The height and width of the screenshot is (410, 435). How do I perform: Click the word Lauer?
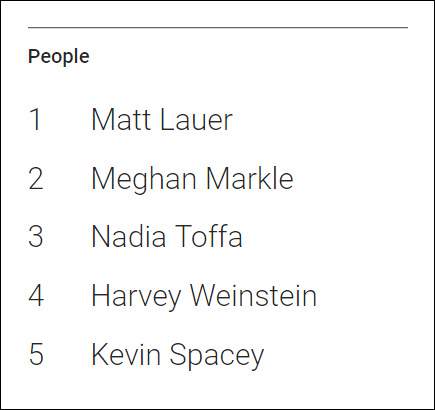coord(196,119)
